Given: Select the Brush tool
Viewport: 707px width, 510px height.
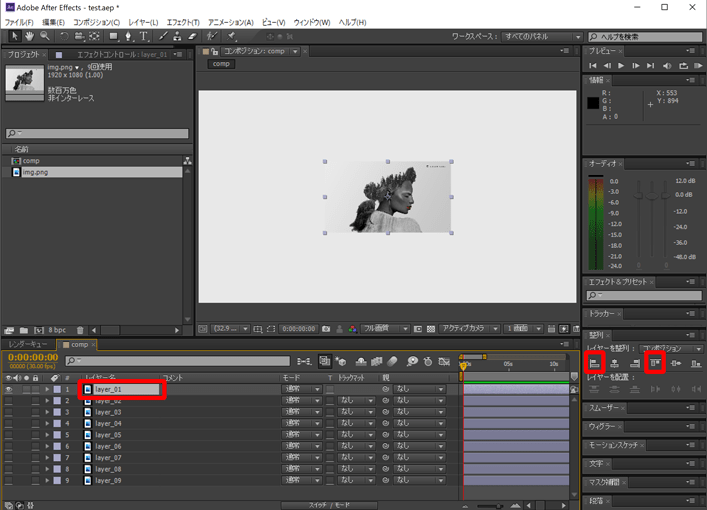Looking at the screenshot, I should [x=163, y=36].
